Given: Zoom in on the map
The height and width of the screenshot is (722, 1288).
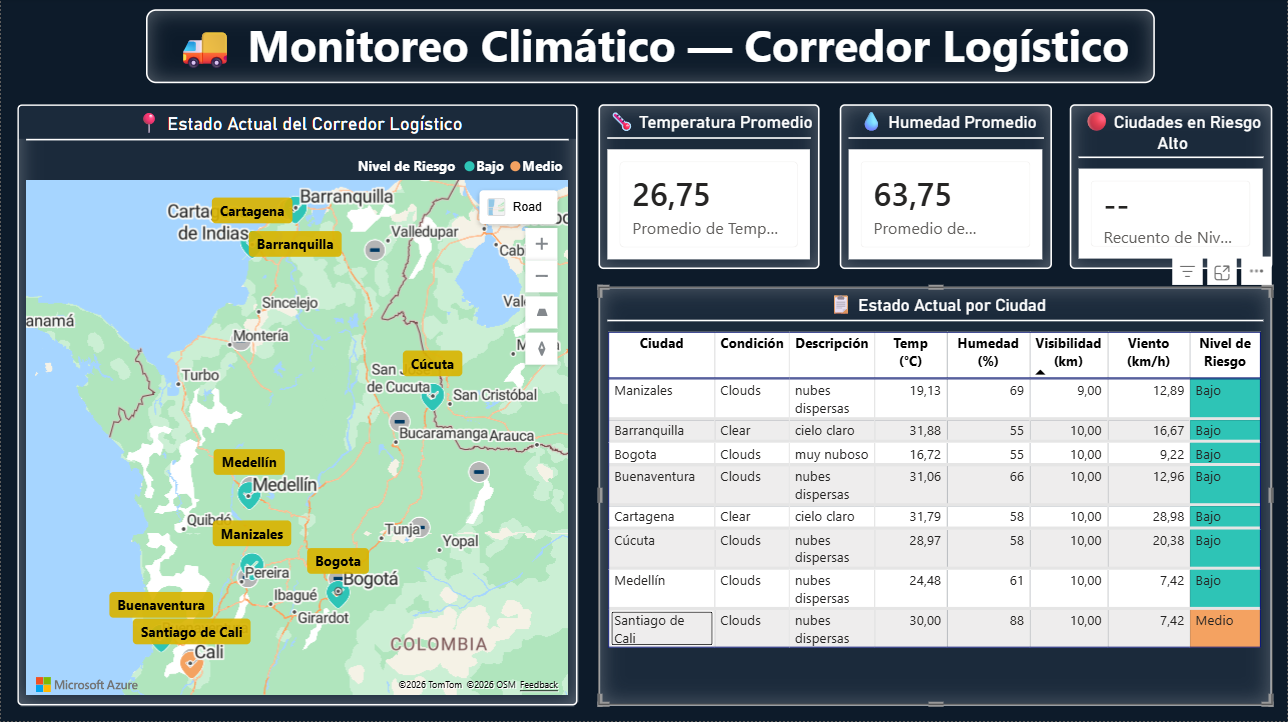Looking at the screenshot, I should tap(542, 244).
